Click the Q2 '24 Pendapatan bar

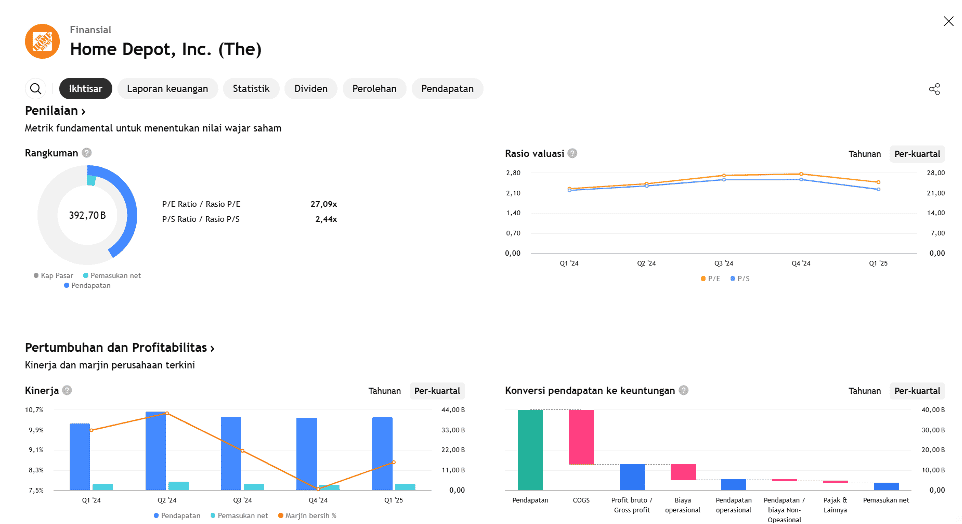156,449
